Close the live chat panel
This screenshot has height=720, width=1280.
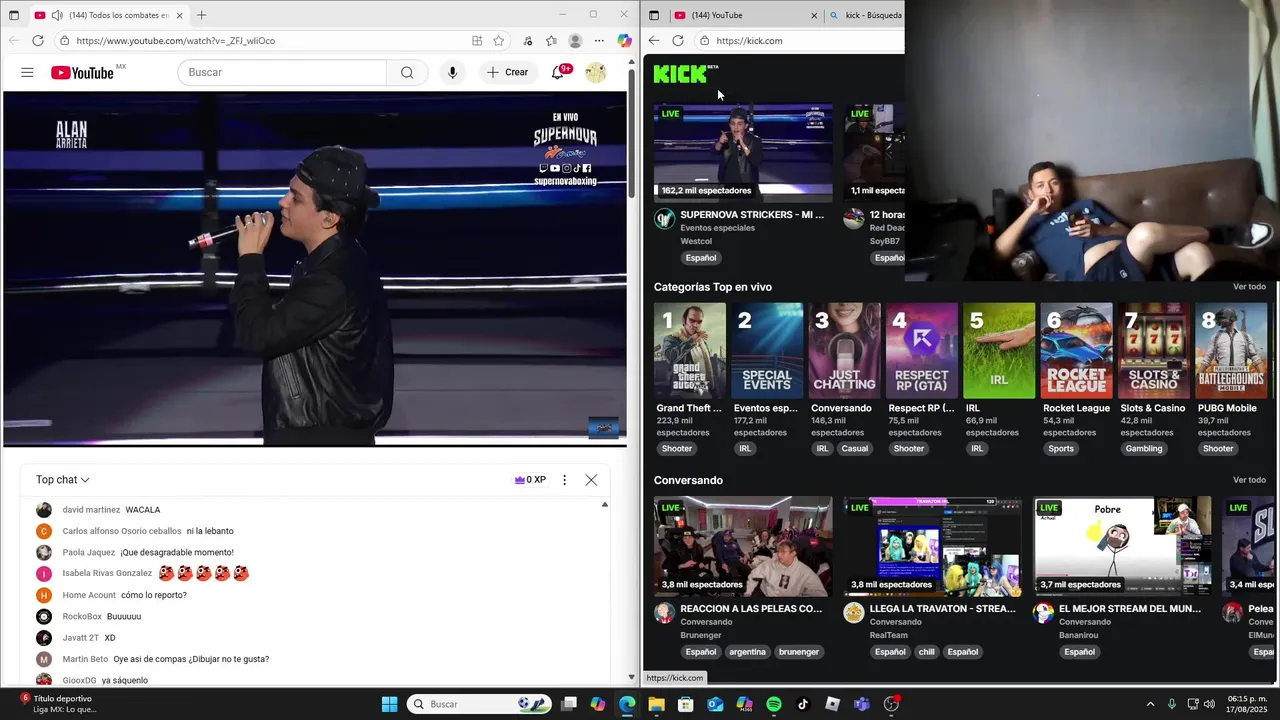591,480
